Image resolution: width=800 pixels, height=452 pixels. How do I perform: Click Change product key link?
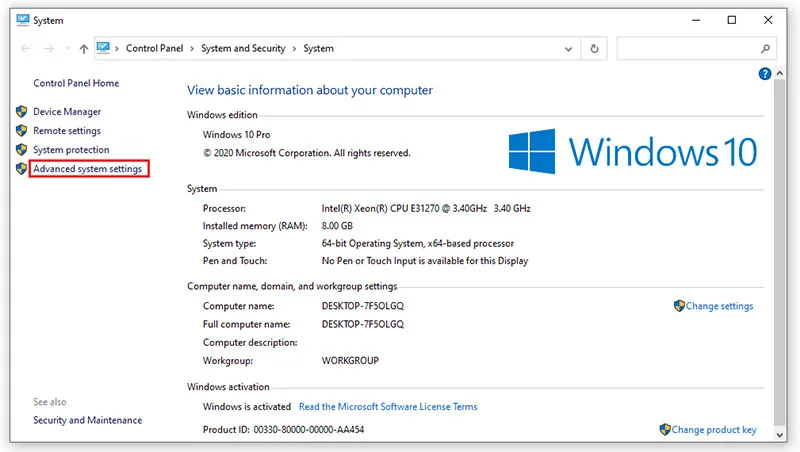click(714, 430)
